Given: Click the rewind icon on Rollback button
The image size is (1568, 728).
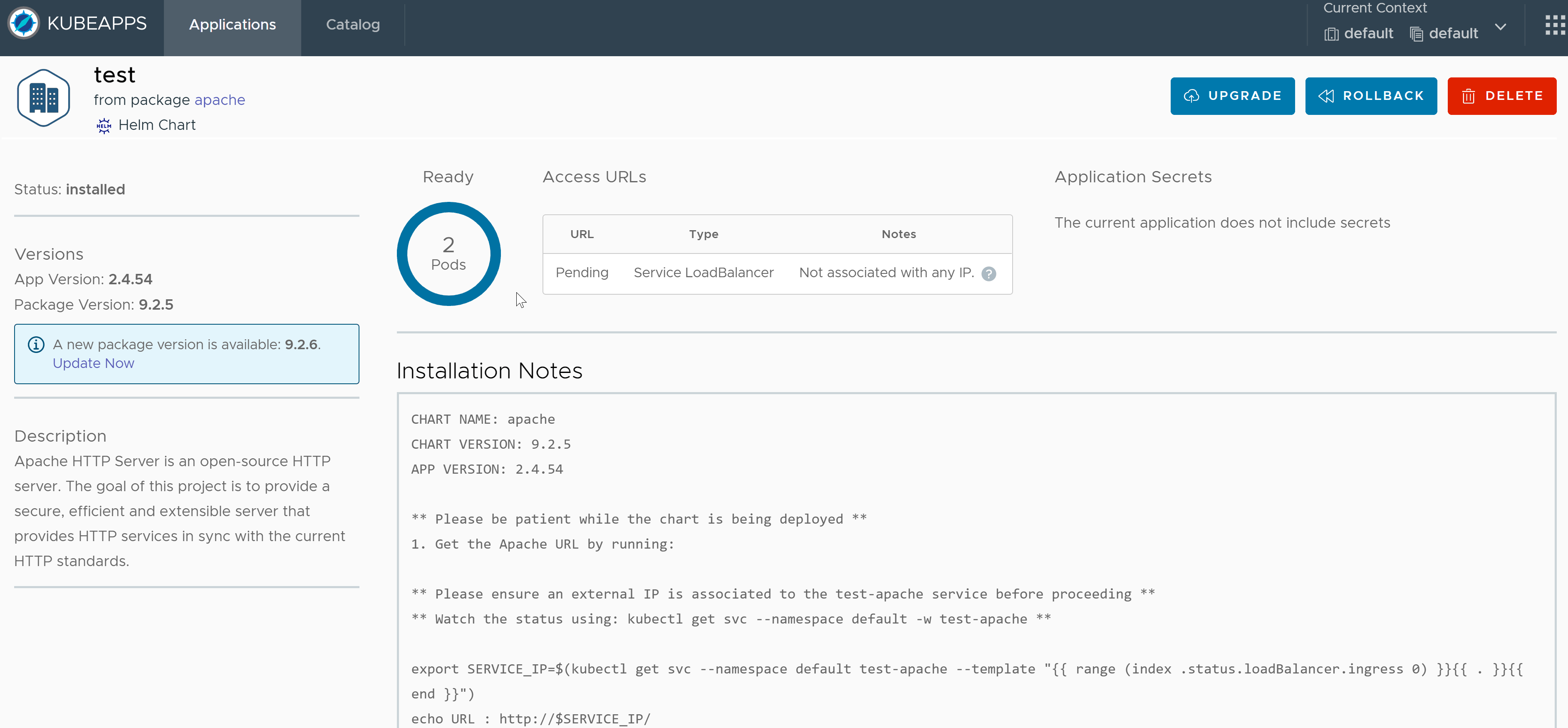Looking at the screenshot, I should pyautogui.click(x=1326, y=96).
